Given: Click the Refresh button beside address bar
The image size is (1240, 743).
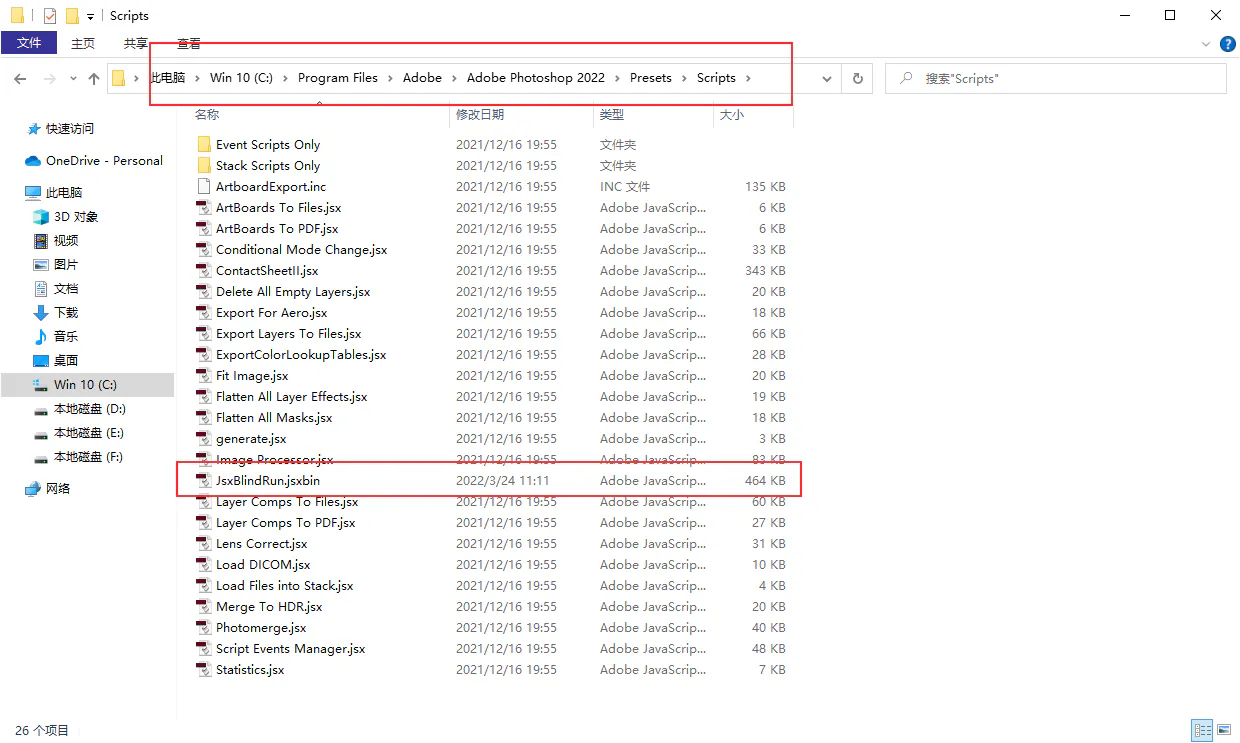Looking at the screenshot, I should [856, 78].
